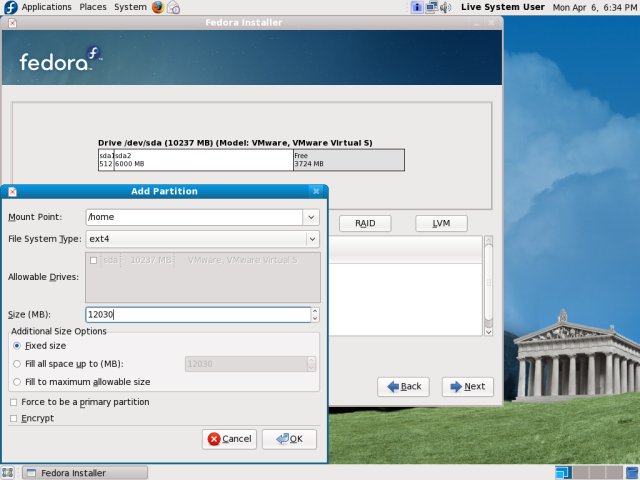
Task: Click the blue info notification icon
Action: tap(416, 7)
